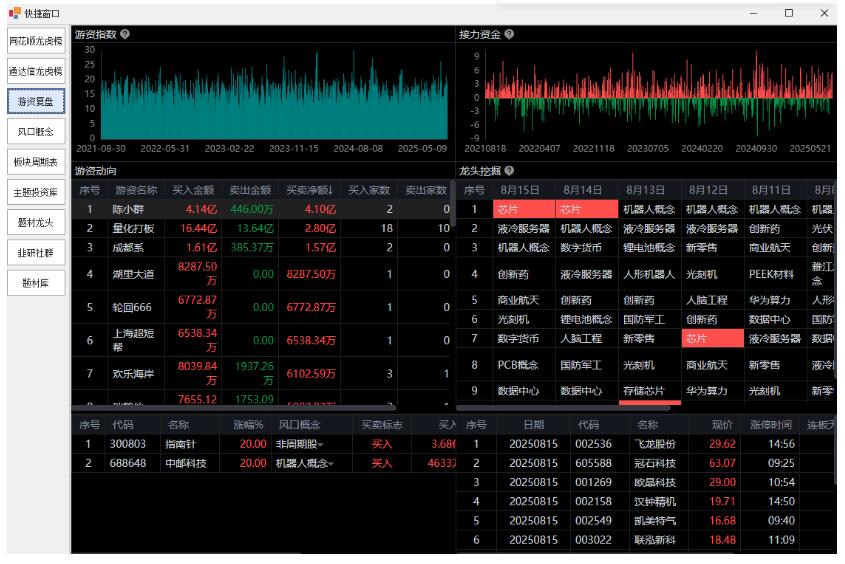Open the 同花顺龙虎榜 page
Image resolution: width=845 pixels, height=564 pixels.
pyautogui.click(x=36, y=41)
